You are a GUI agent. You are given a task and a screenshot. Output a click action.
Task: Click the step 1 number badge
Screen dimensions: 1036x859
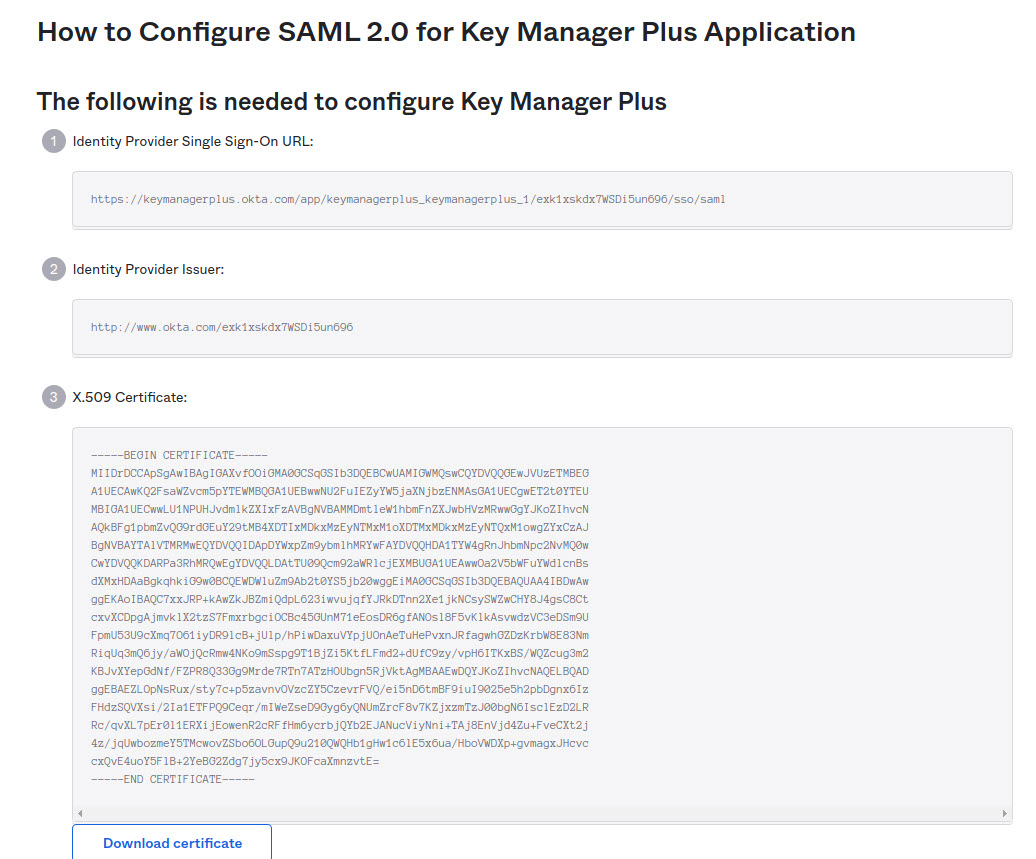point(54,141)
